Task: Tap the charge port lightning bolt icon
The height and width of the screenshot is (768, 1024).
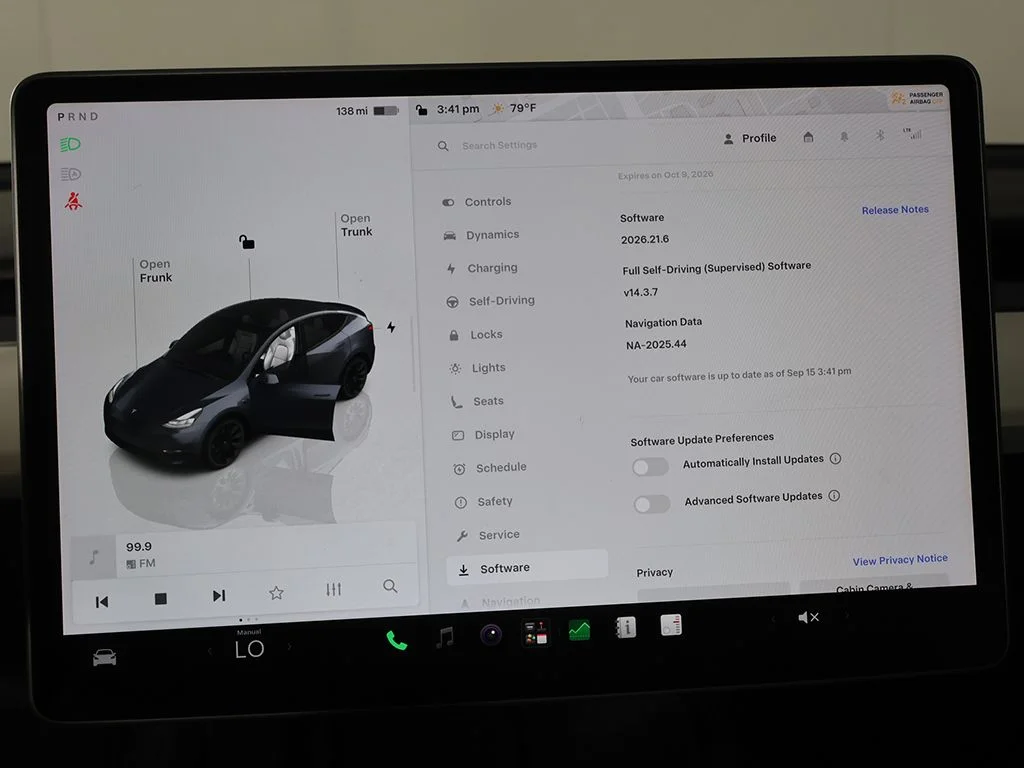Action: pyautogui.click(x=391, y=327)
